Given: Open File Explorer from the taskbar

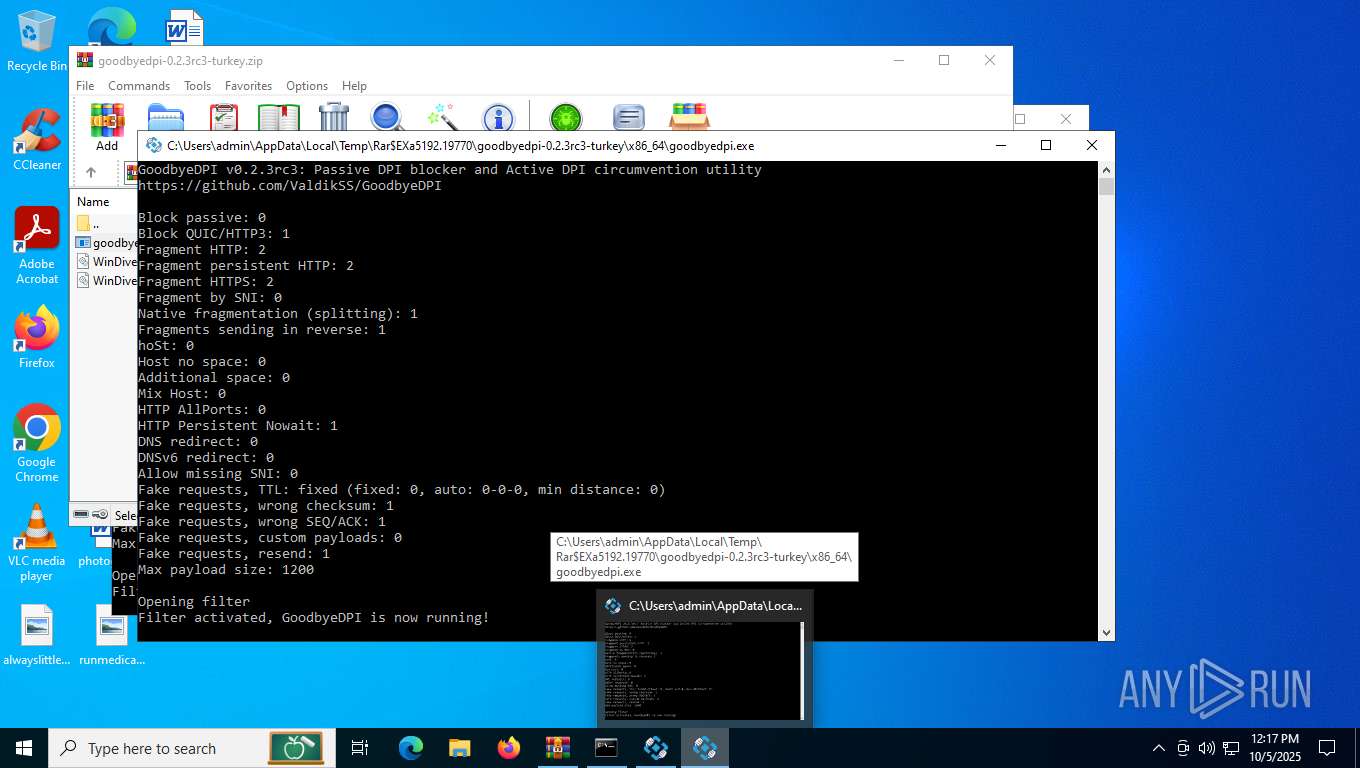Looking at the screenshot, I should point(460,748).
